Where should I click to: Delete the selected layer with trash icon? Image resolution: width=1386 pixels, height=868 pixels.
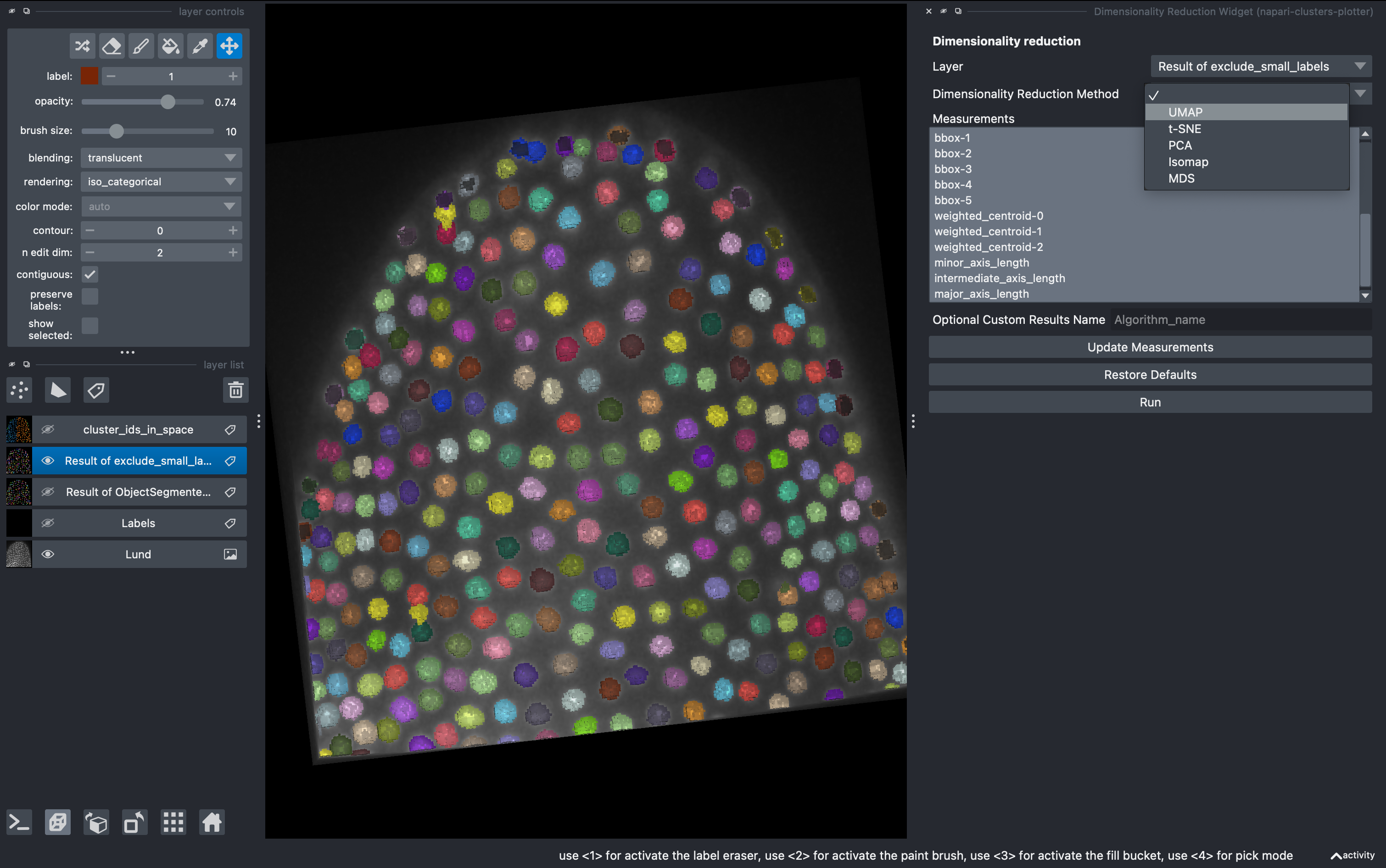(x=235, y=390)
